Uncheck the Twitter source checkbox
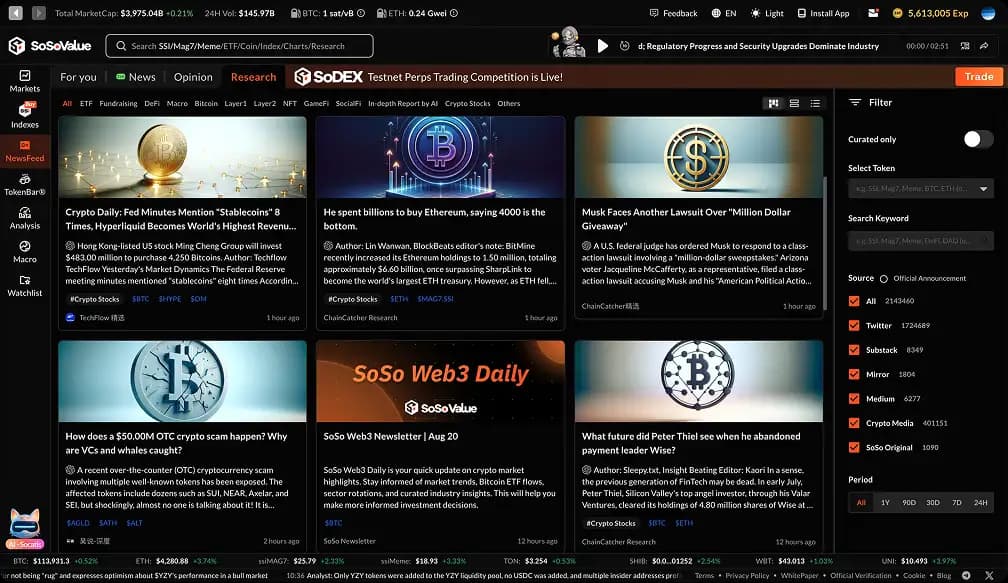1008x583 pixels. [854, 325]
